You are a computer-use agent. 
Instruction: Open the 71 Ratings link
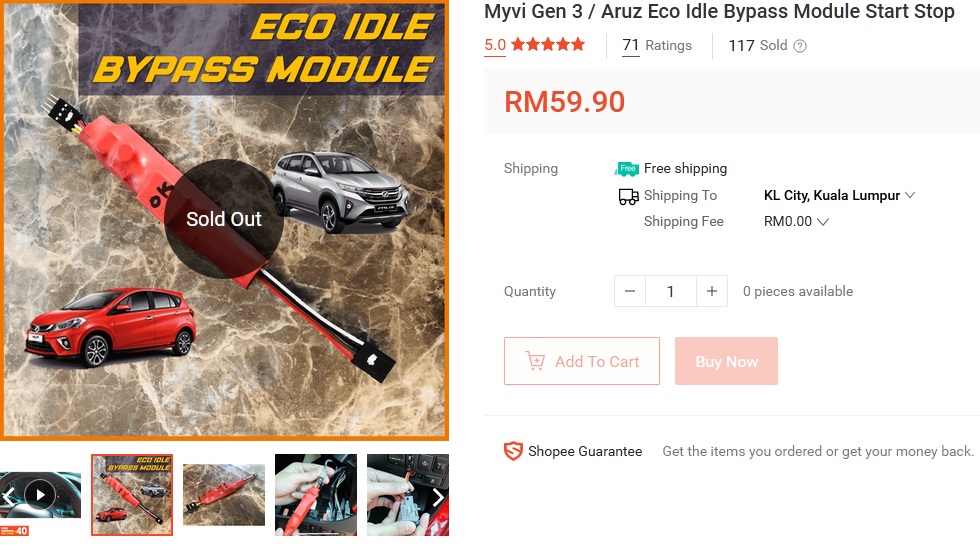657,46
